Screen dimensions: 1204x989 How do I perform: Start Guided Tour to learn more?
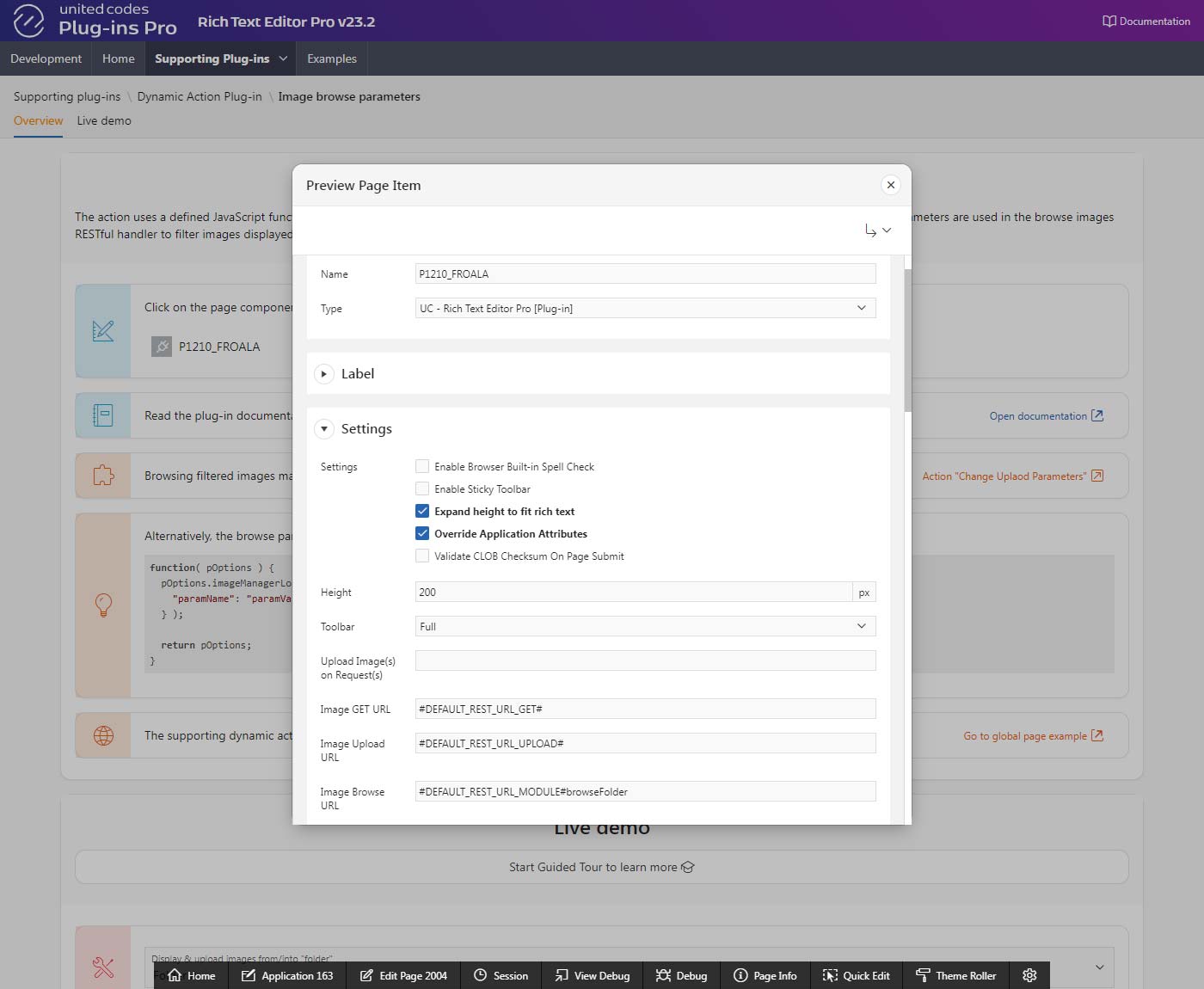602,867
